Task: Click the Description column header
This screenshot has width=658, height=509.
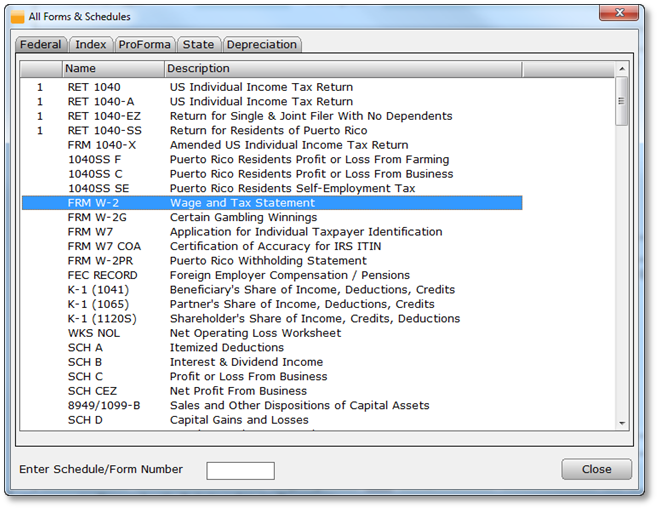Action: point(342,69)
